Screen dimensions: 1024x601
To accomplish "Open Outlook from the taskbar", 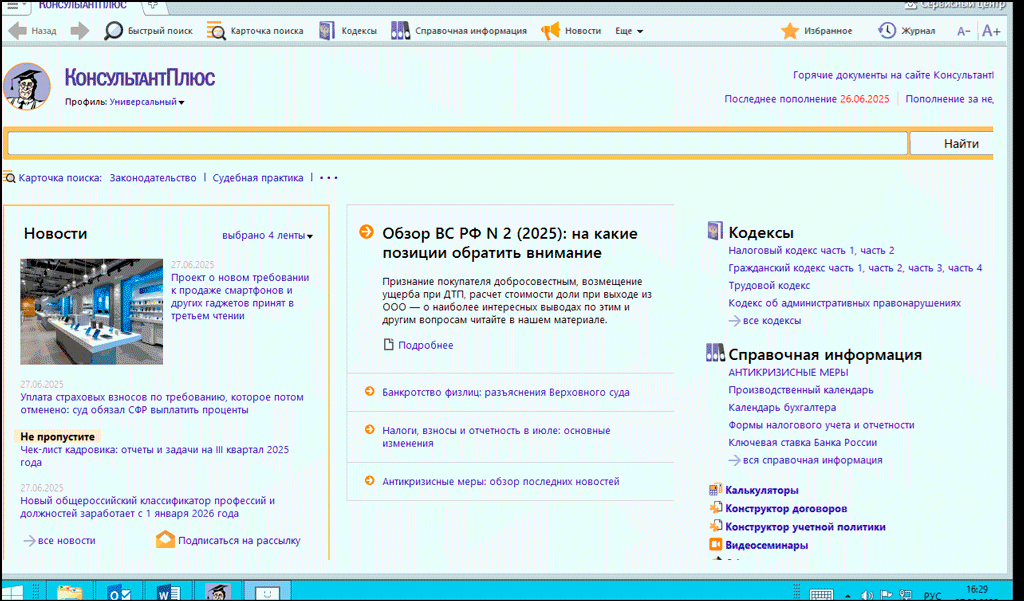I will (120, 592).
